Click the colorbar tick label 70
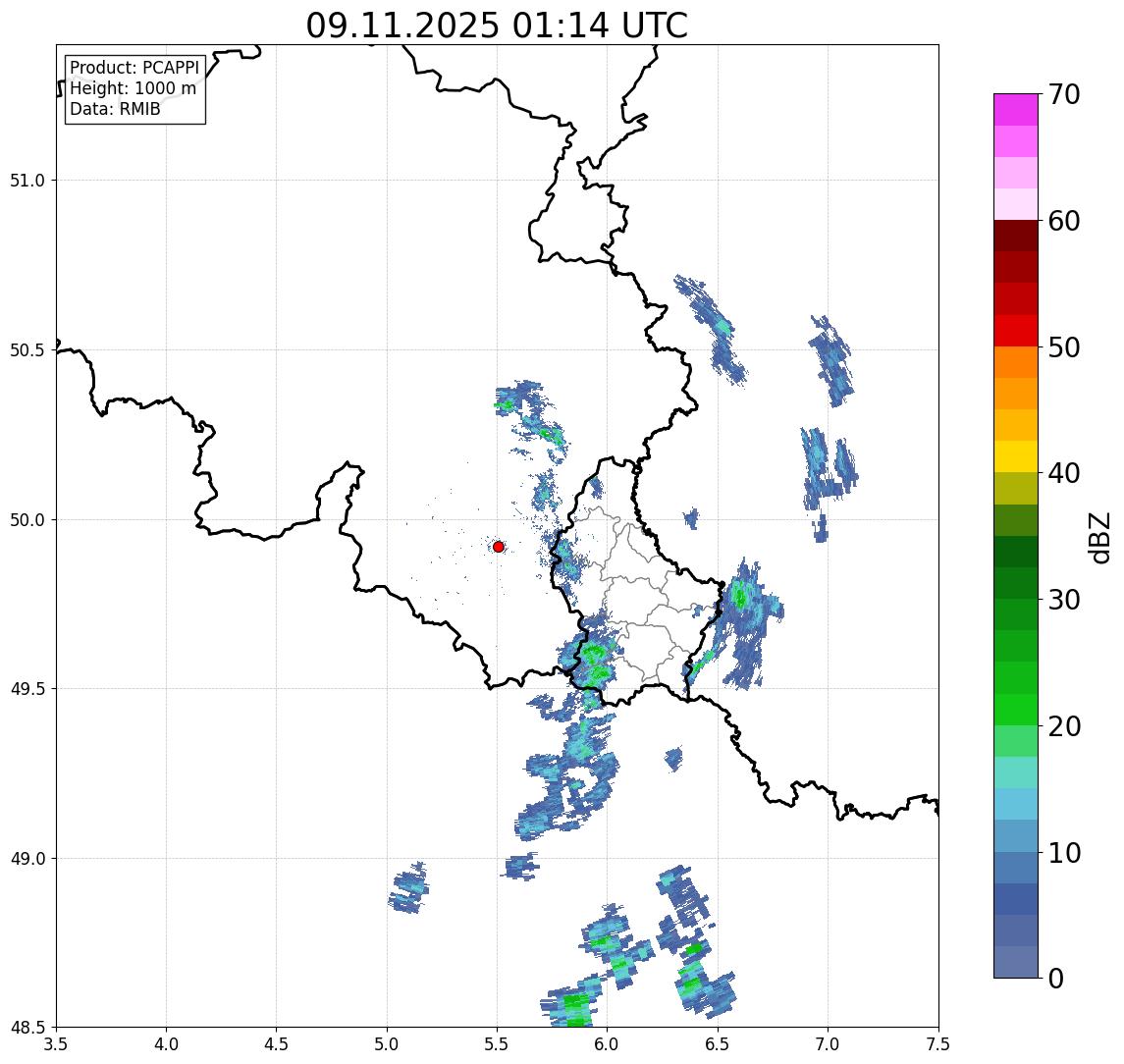 pyautogui.click(x=1064, y=94)
